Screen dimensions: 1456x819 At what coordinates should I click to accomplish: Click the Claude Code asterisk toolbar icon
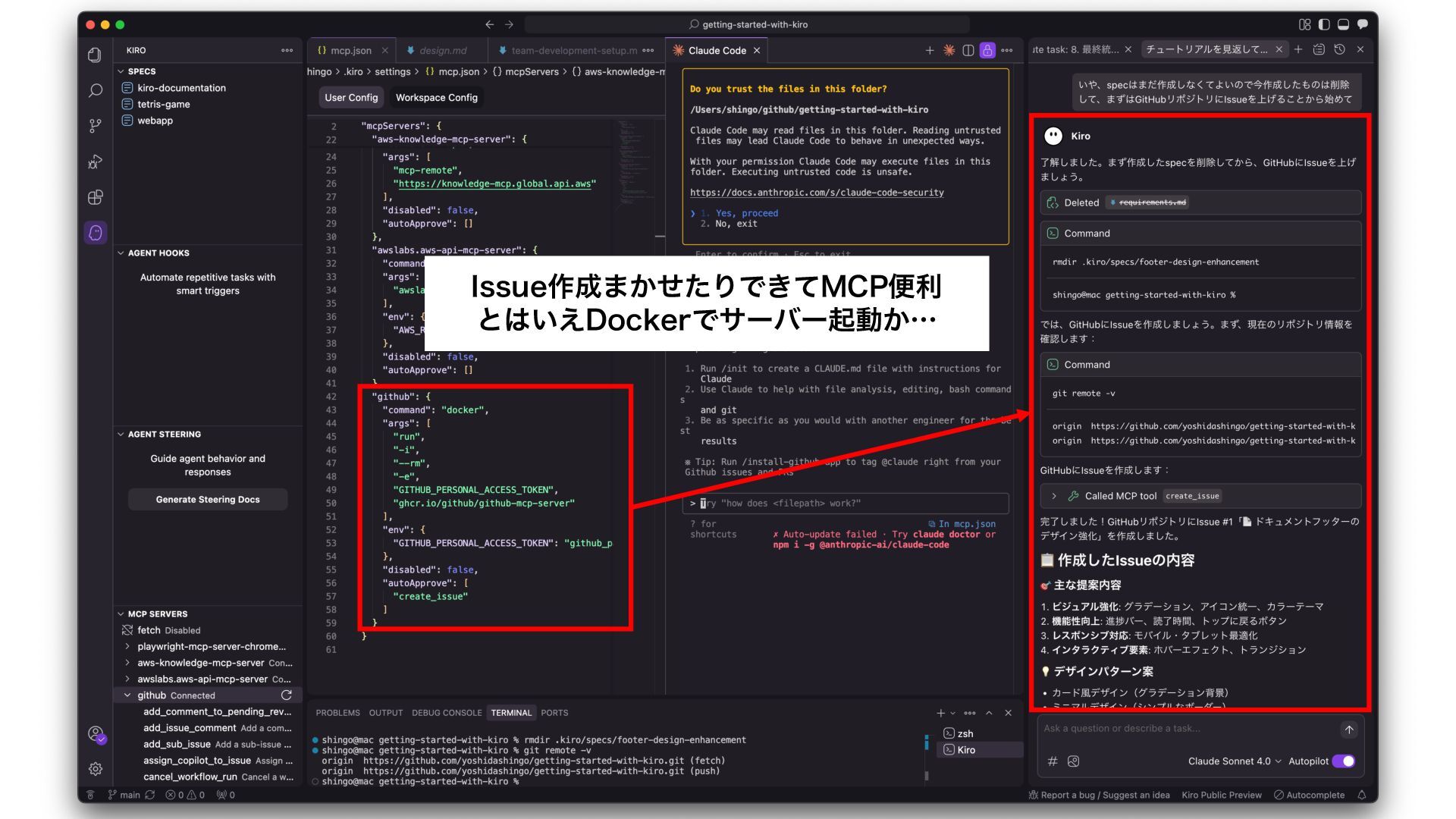[949, 50]
